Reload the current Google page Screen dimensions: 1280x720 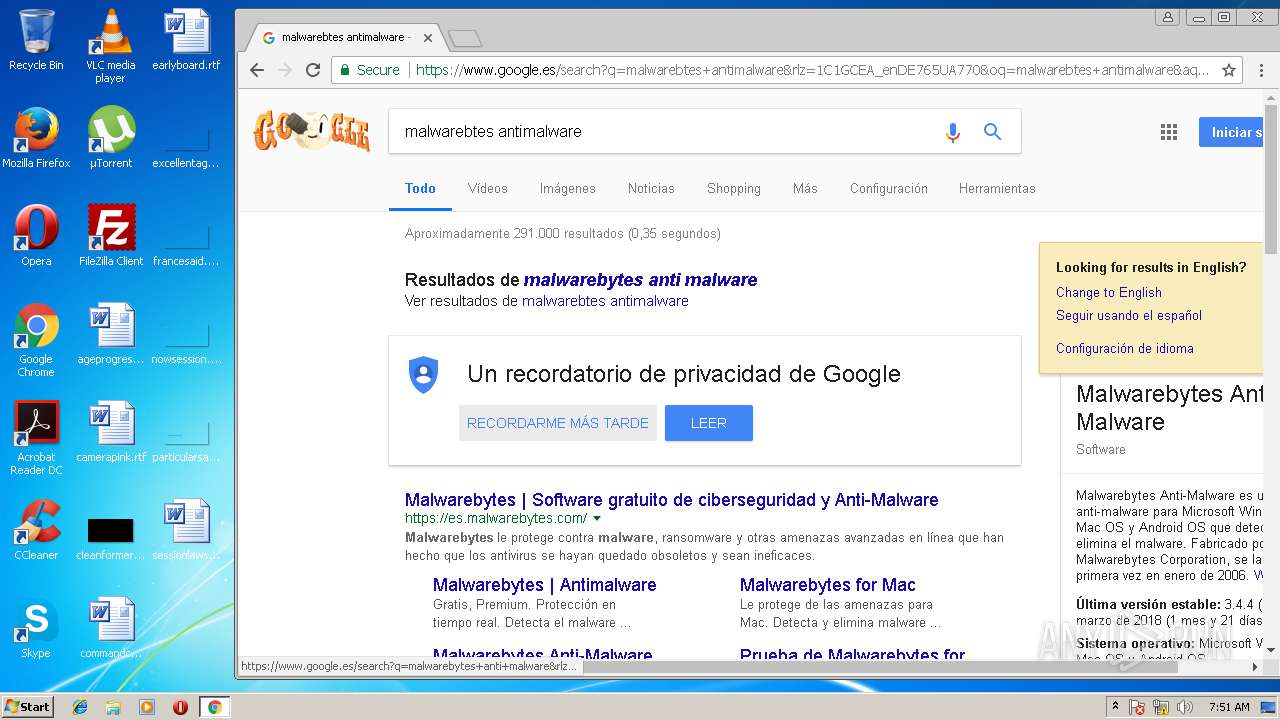tap(313, 70)
